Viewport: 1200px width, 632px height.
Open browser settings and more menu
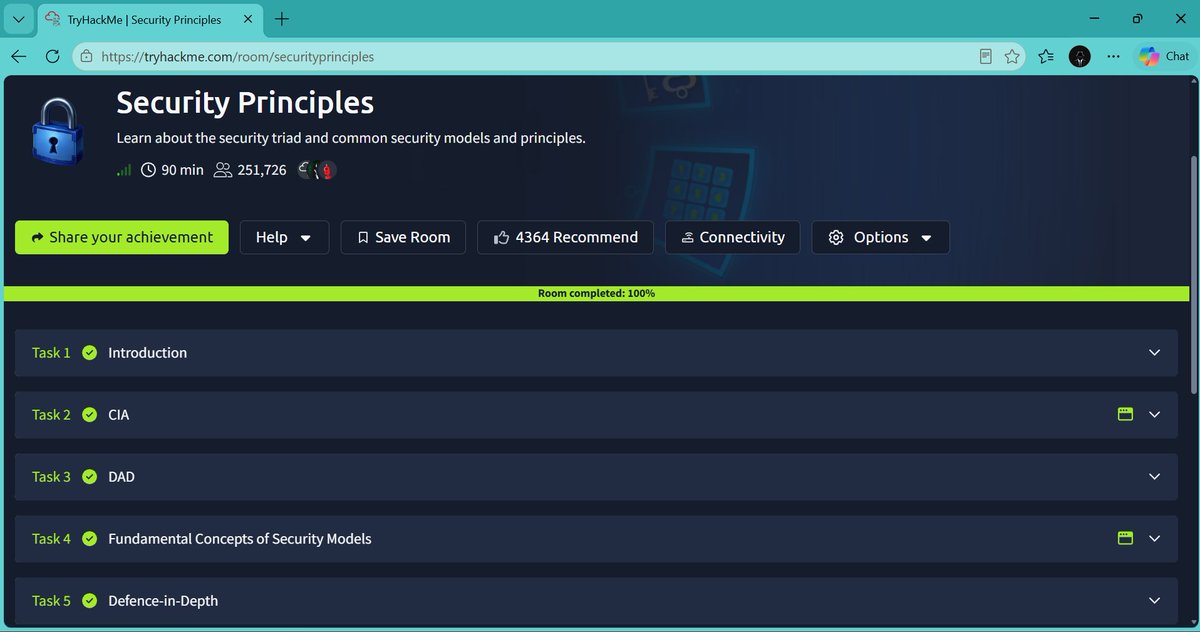click(x=1114, y=57)
